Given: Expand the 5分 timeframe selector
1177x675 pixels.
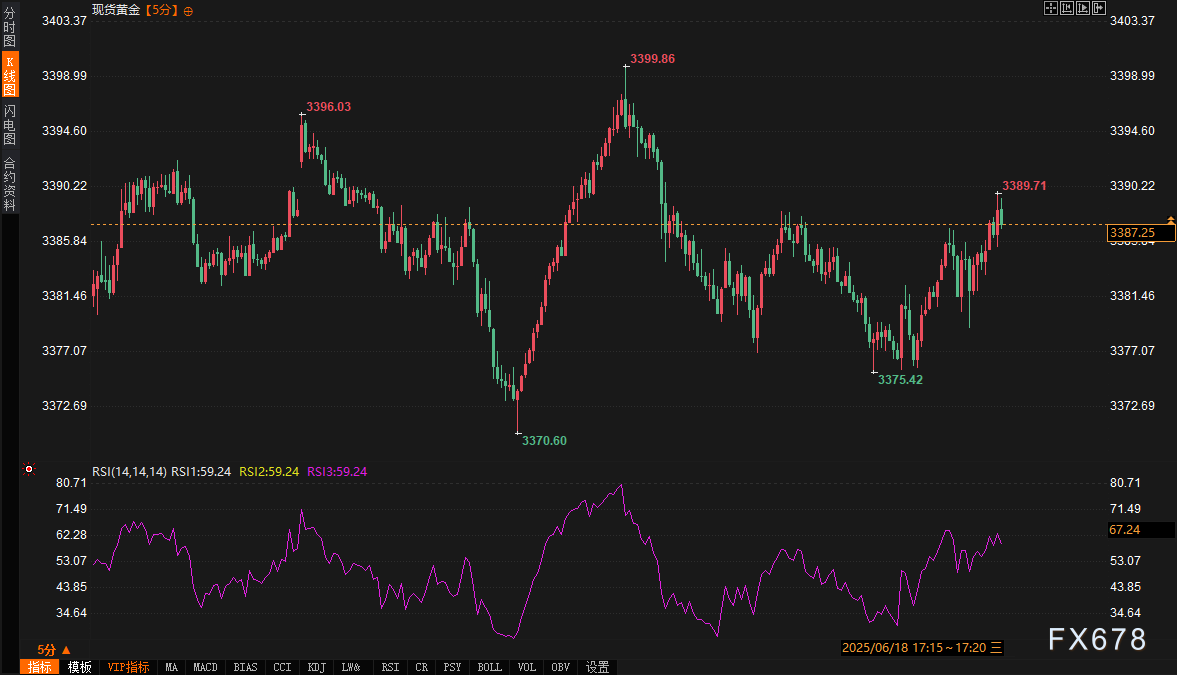Looking at the screenshot, I should pos(54,649).
